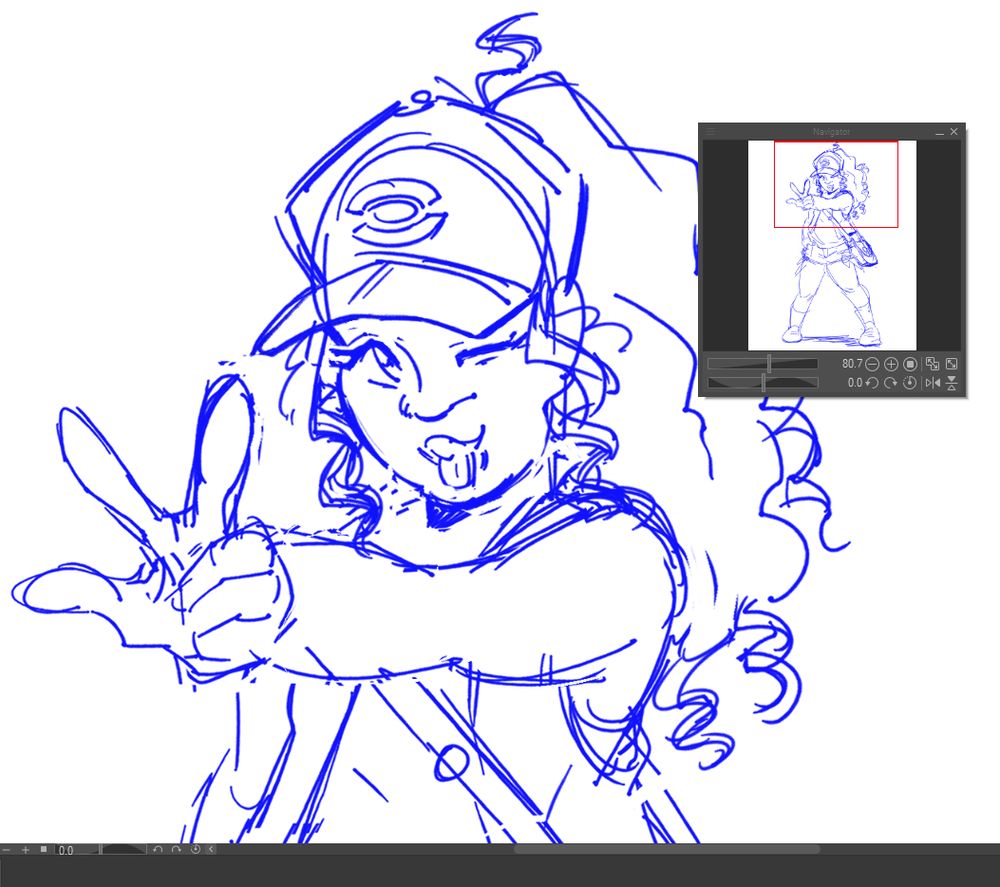Reset rotation using bottom bar icon
Viewport: 1000px width, 887px height.
(x=196, y=849)
